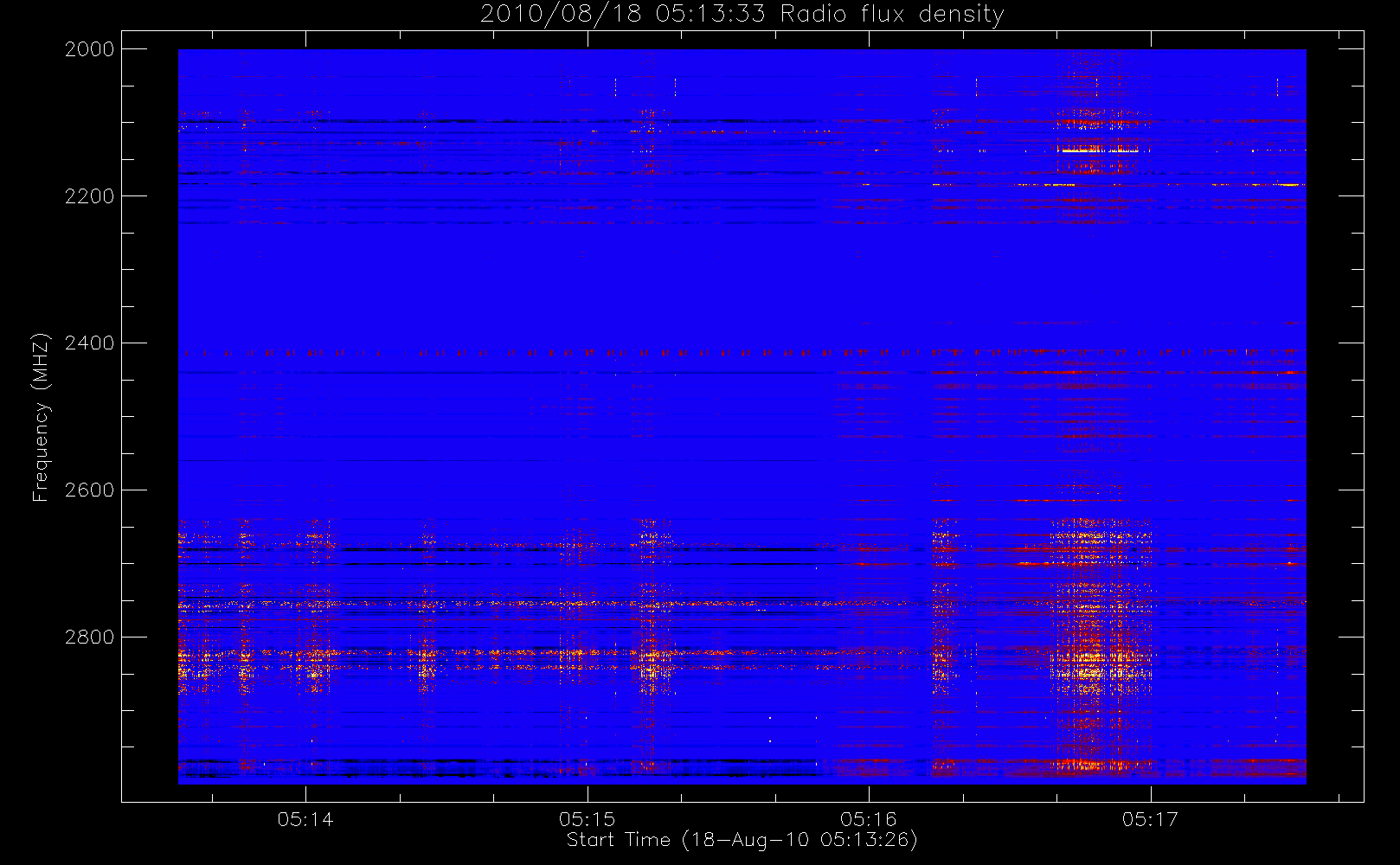
Task: Click the 2000 frequency tick label
Action: [90, 49]
